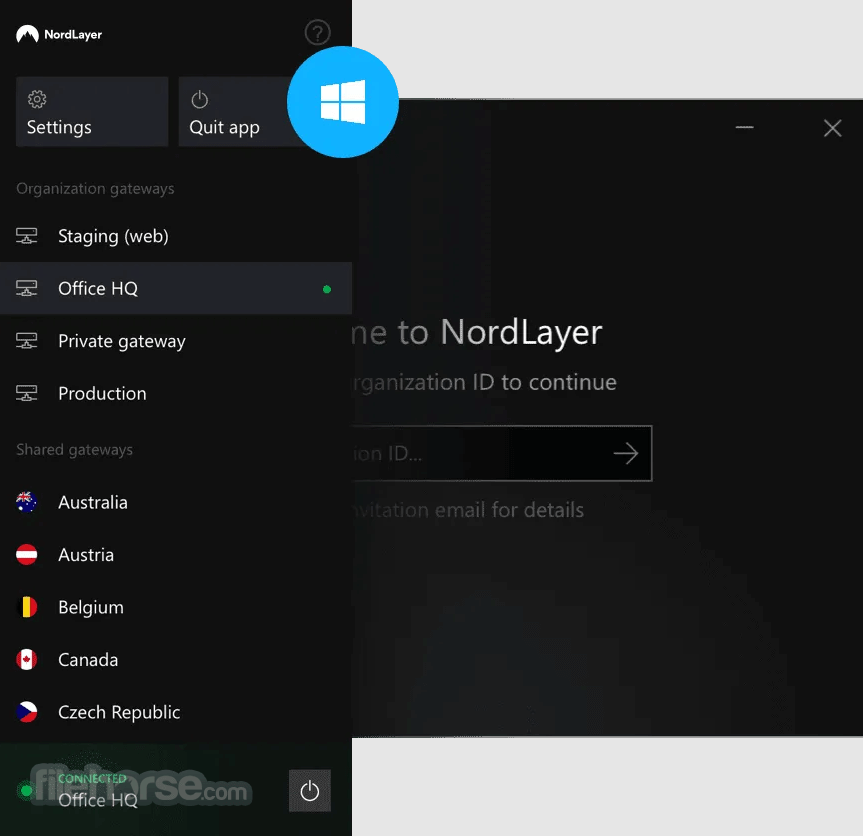Disconnect using the bottom power button
The image size is (863, 836).
coord(310,791)
